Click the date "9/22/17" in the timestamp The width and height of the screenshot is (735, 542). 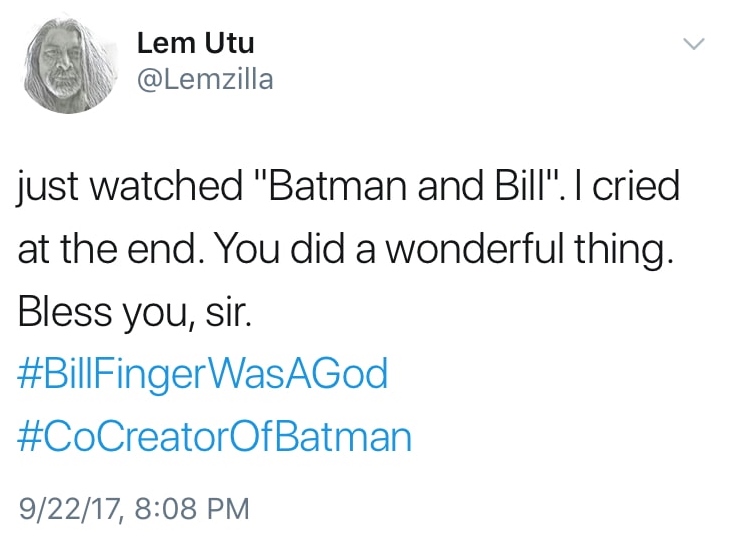(x=66, y=508)
